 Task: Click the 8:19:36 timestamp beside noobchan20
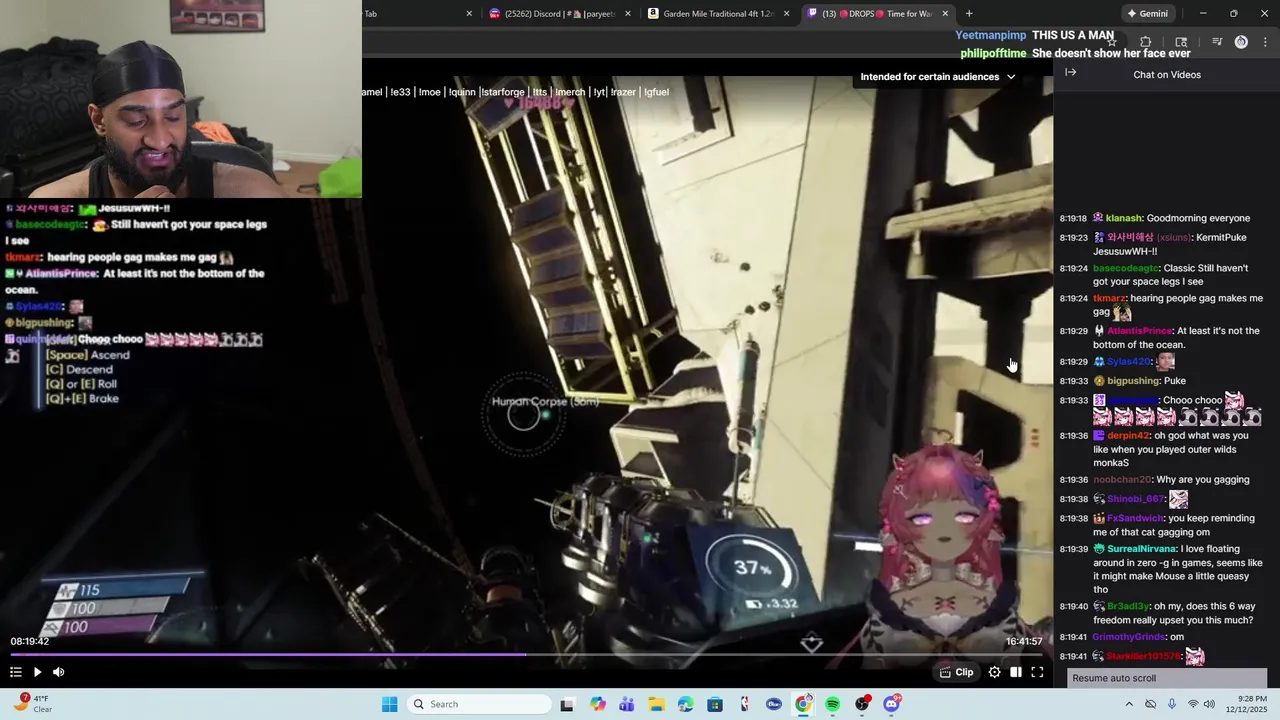pyautogui.click(x=1073, y=480)
